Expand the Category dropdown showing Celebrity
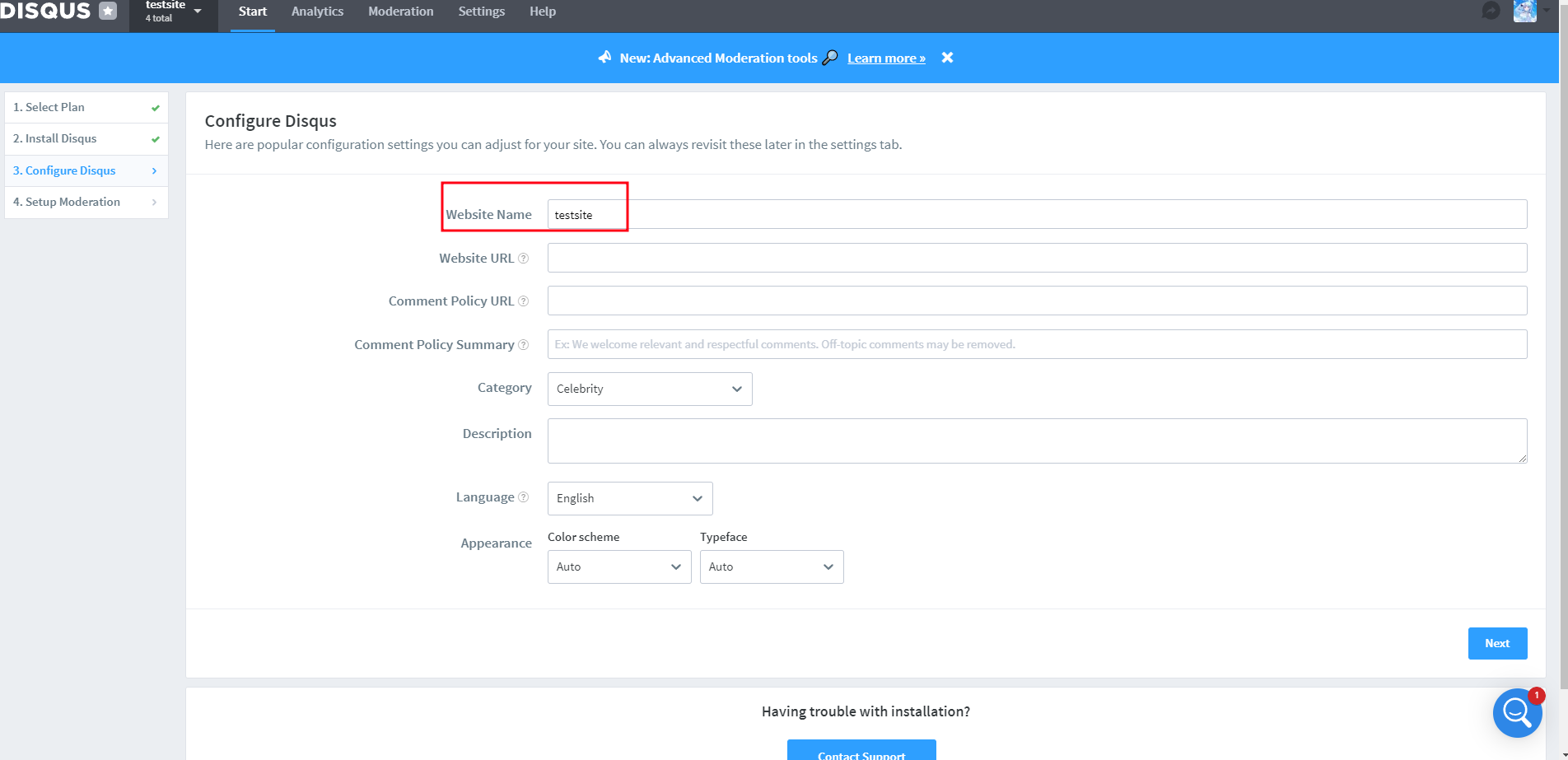 coord(650,389)
